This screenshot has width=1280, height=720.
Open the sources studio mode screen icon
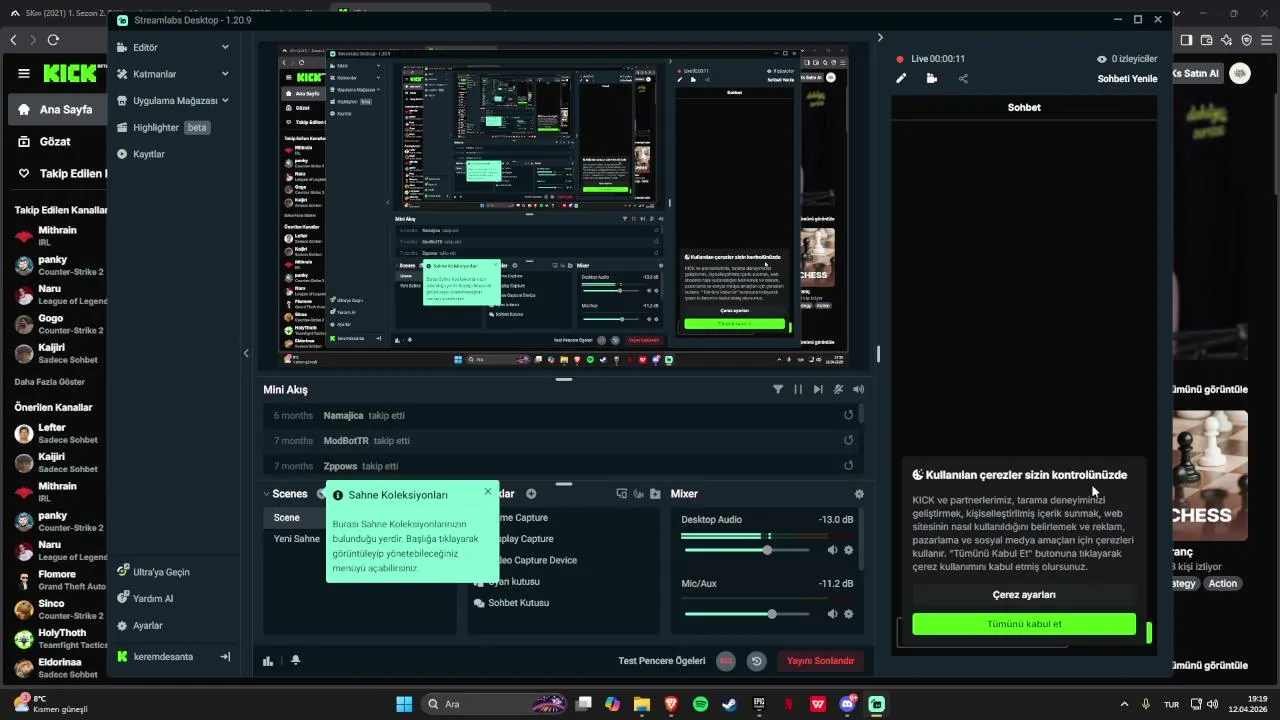coord(621,494)
